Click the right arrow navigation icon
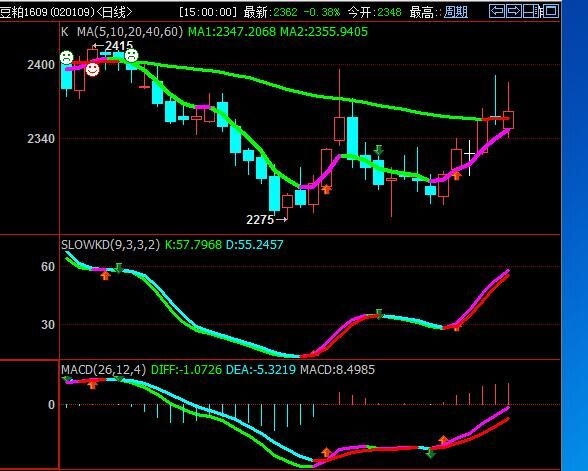Screen dimensions: 588x471 click(514, 11)
